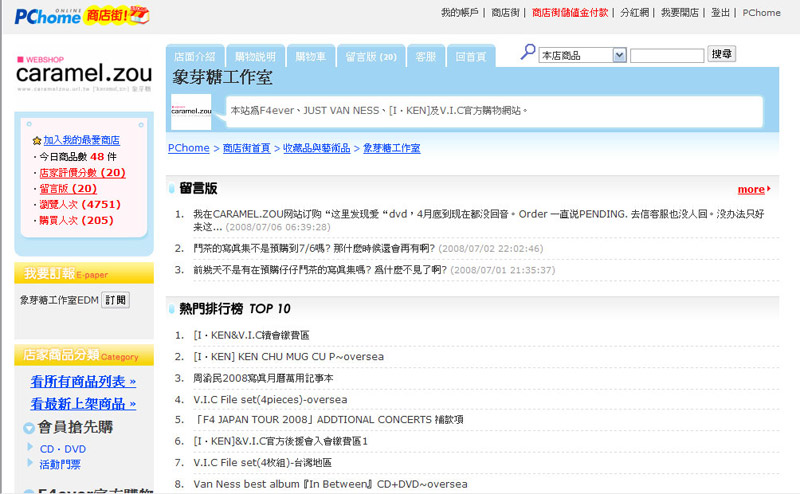Screen dimensions: 800x494
Task: Click the magnifying glass search icon
Action: [528, 52]
